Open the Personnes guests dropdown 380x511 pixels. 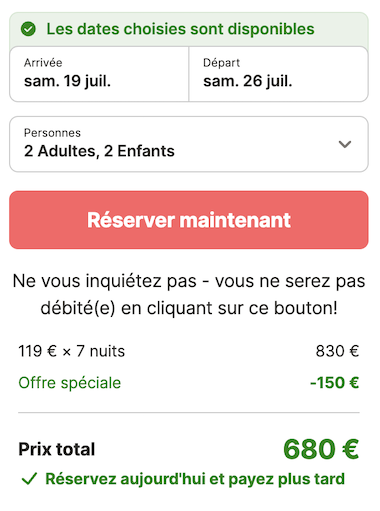pos(189,144)
